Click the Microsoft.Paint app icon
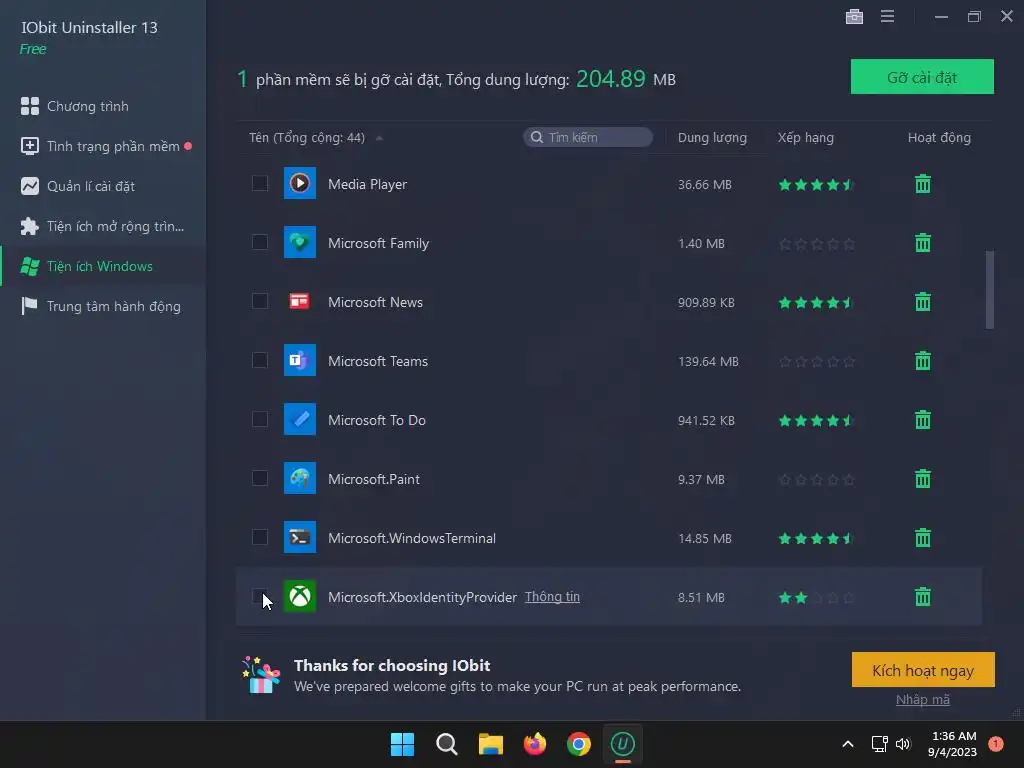This screenshot has width=1024, height=768. (x=300, y=478)
